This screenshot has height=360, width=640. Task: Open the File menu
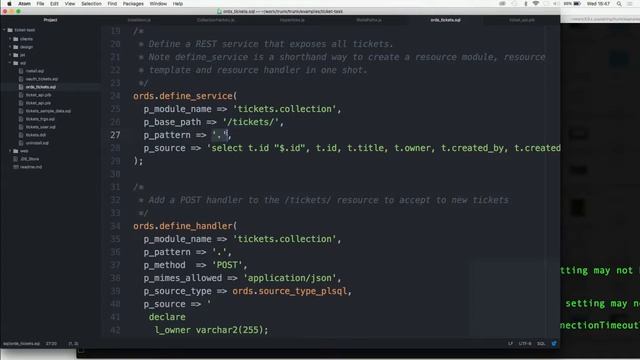click(x=40, y=4)
